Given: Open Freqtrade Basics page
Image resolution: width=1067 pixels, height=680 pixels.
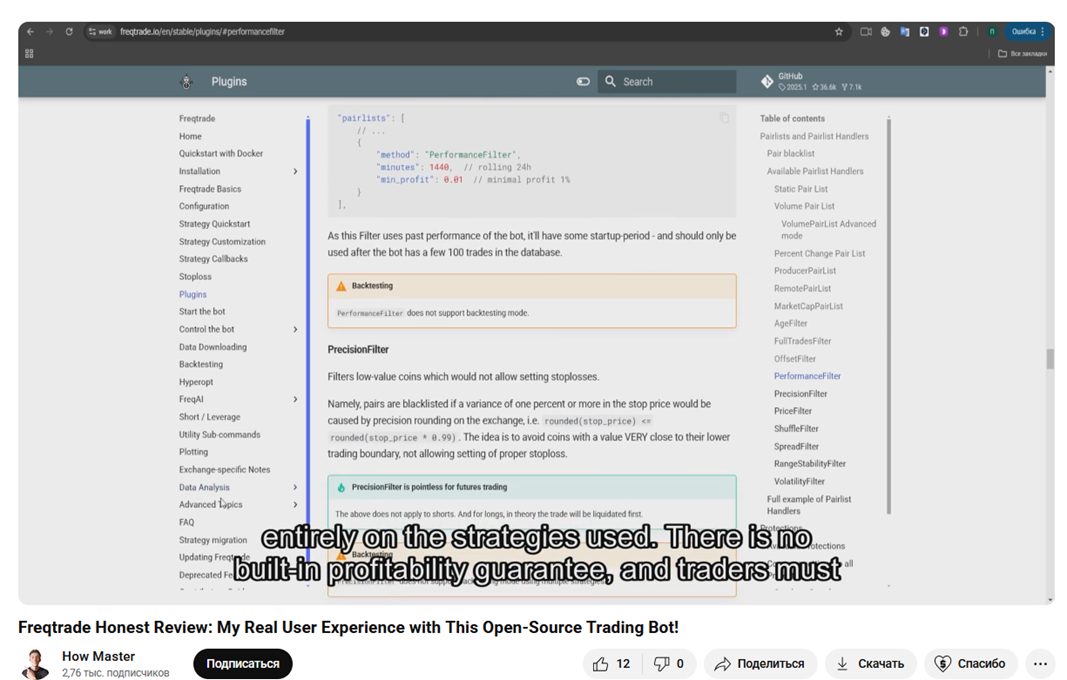Looking at the screenshot, I should [x=210, y=189].
